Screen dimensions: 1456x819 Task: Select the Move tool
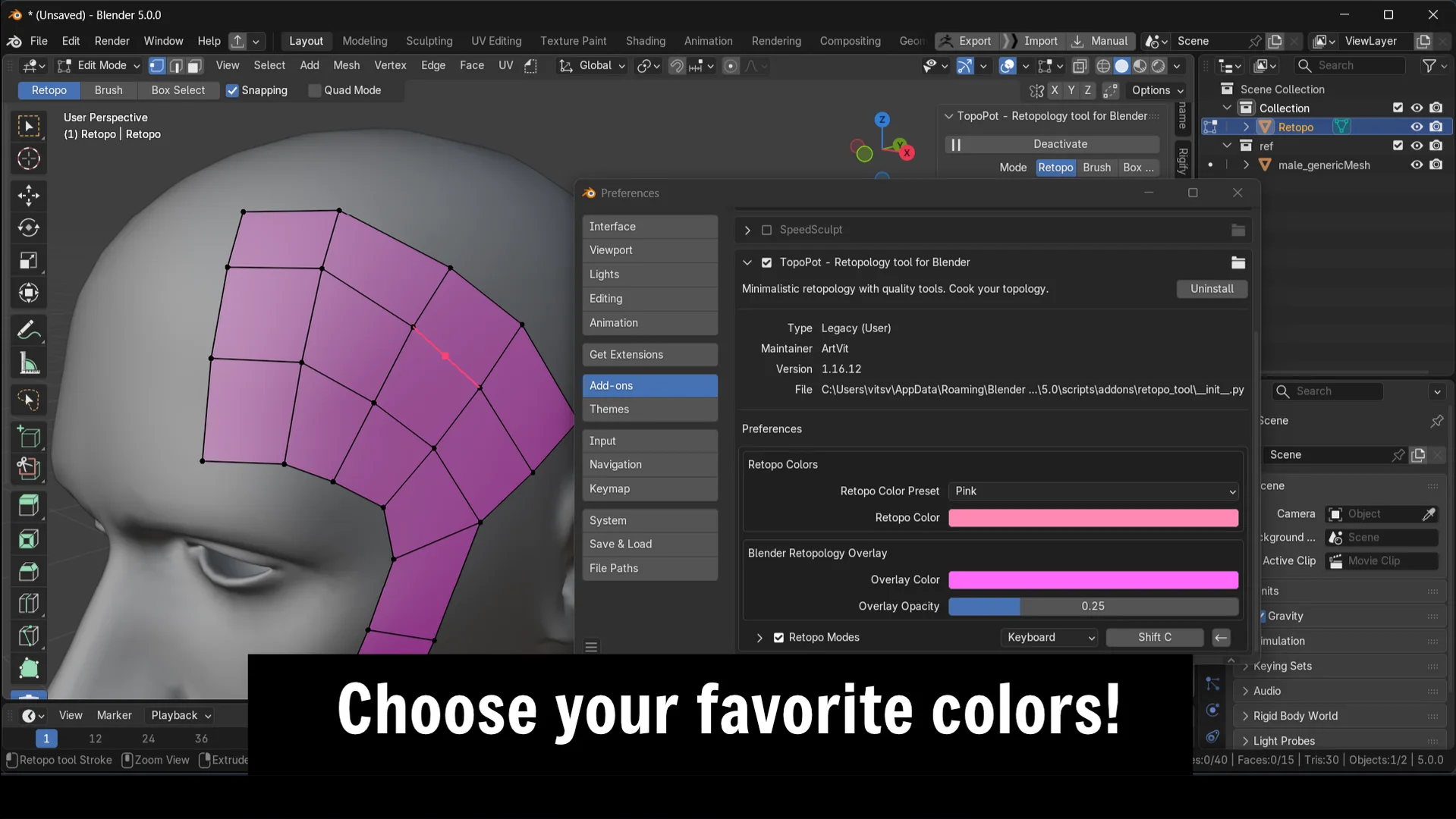tap(29, 195)
